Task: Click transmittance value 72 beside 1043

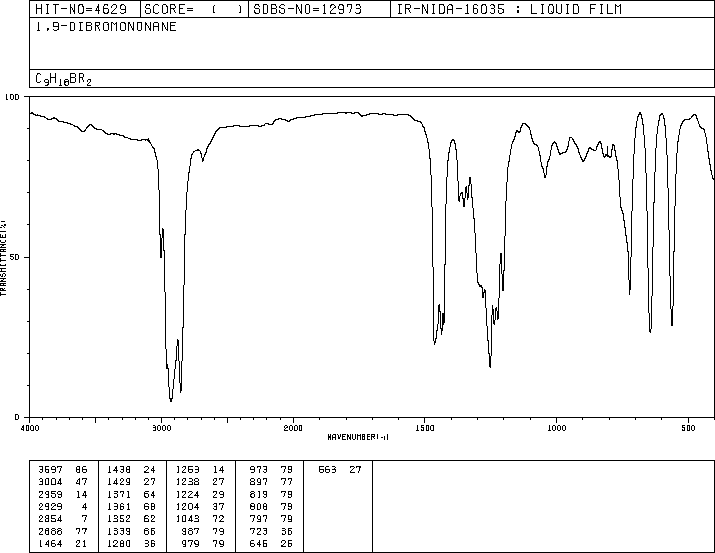Action: 218,519
